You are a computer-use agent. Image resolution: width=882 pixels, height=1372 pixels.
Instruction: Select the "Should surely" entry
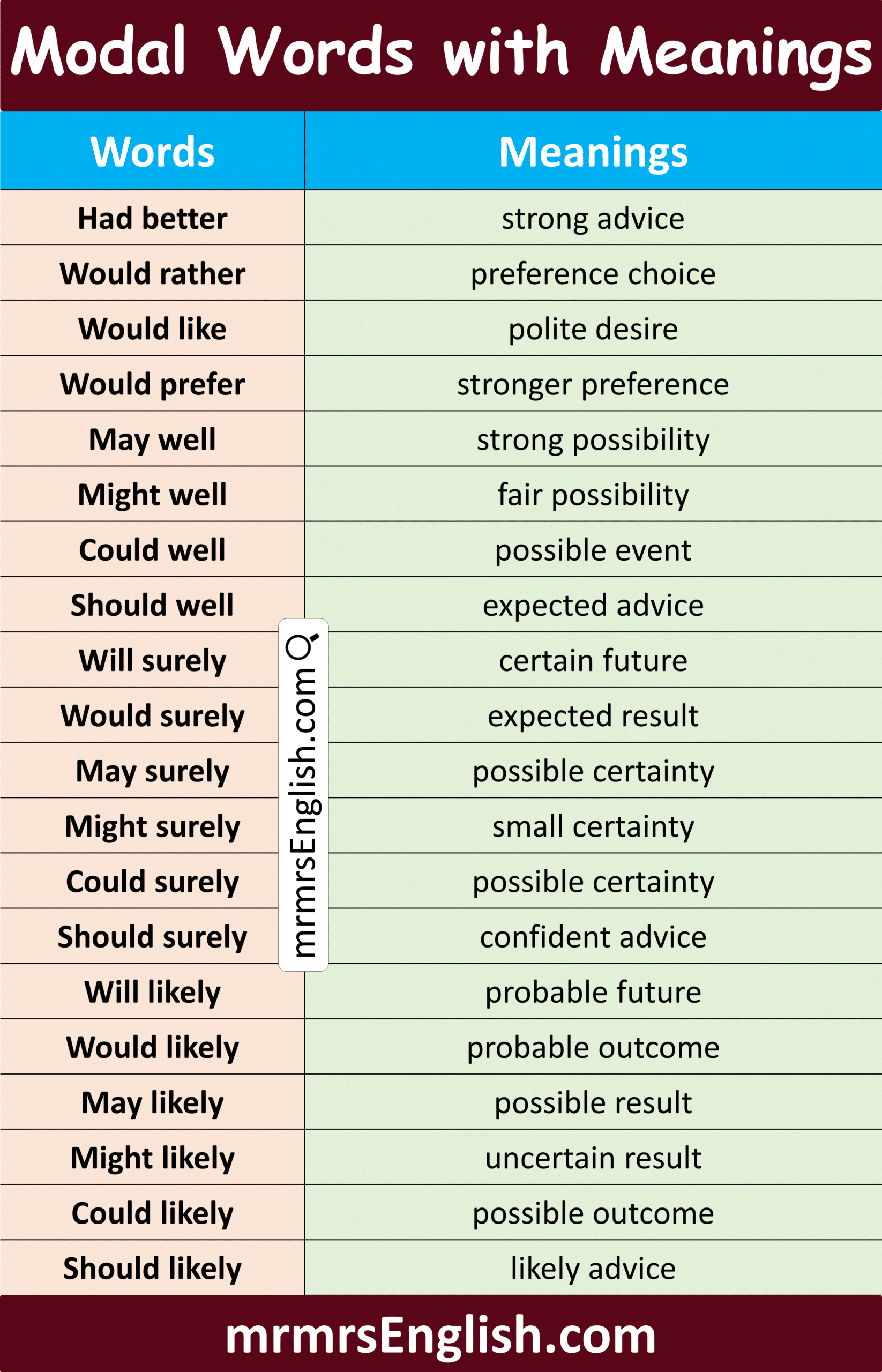point(152,937)
